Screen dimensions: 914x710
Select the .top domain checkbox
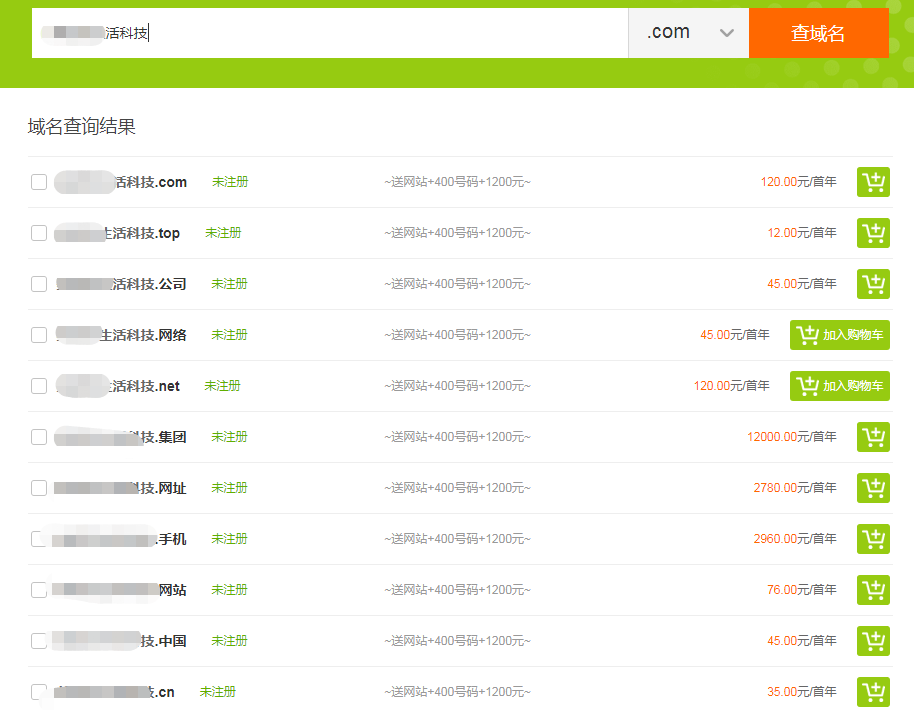39,233
